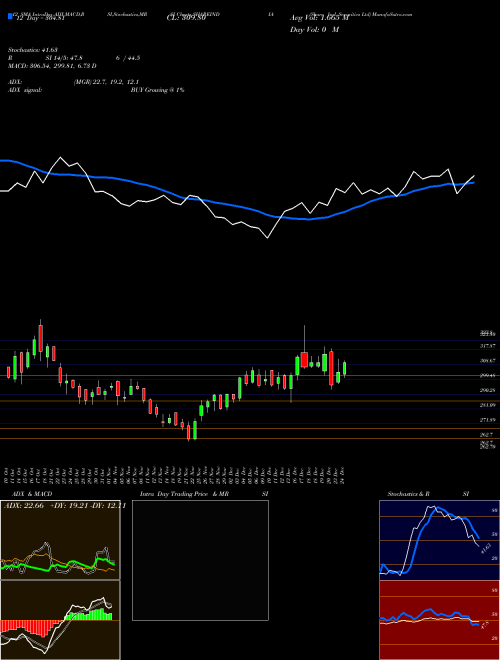This screenshot has width=500, height=660.
Task: Click the '(MGR) 22.7, 19.2, 12.1' ADX values
Action: point(106,82)
